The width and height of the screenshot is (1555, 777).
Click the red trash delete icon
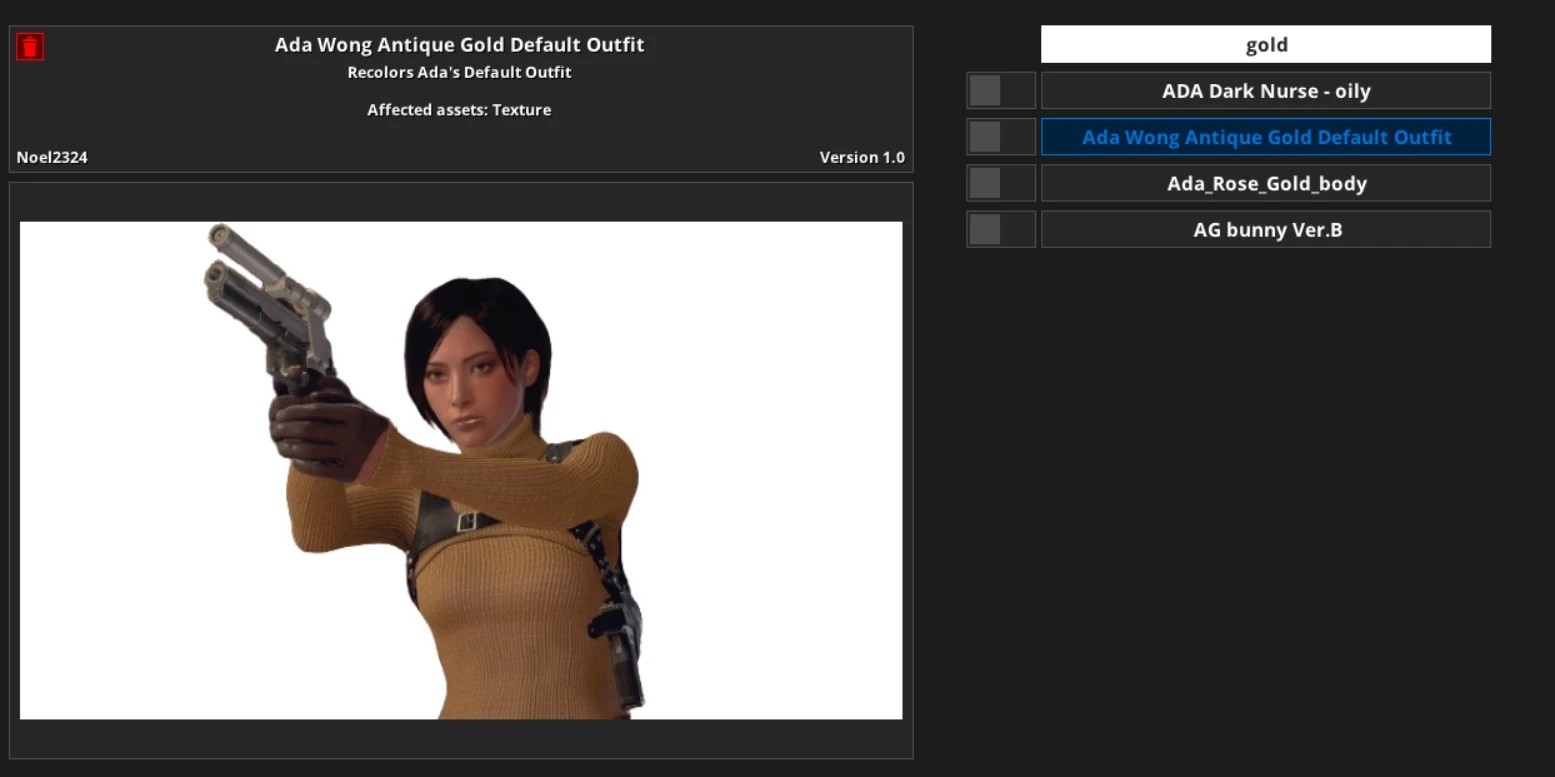30,46
